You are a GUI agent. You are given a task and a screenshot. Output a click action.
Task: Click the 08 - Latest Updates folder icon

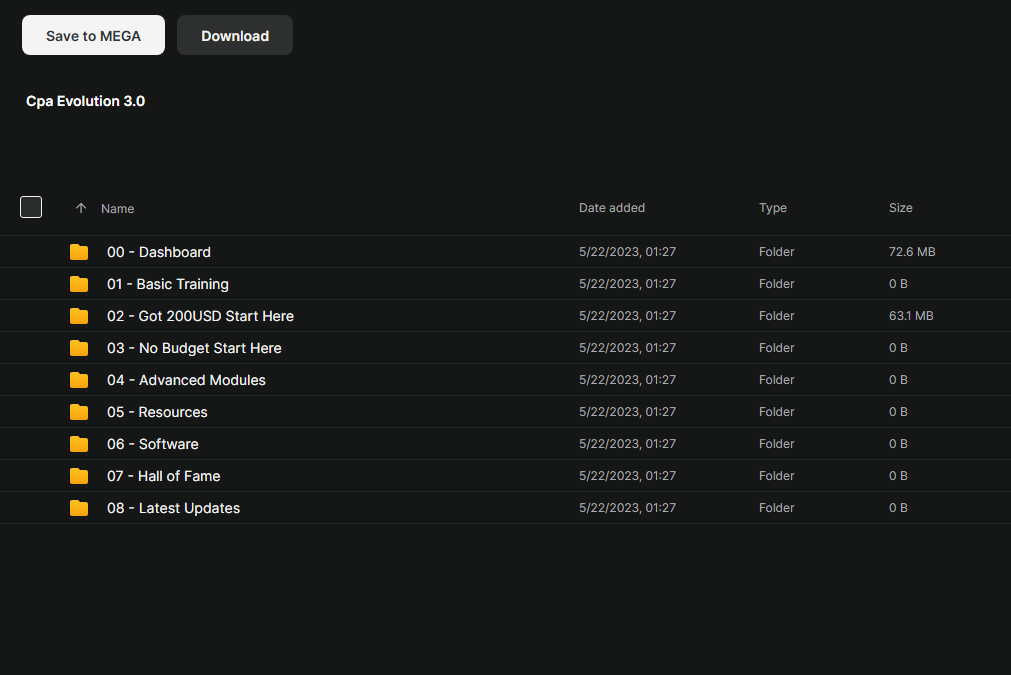click(79, 508)
